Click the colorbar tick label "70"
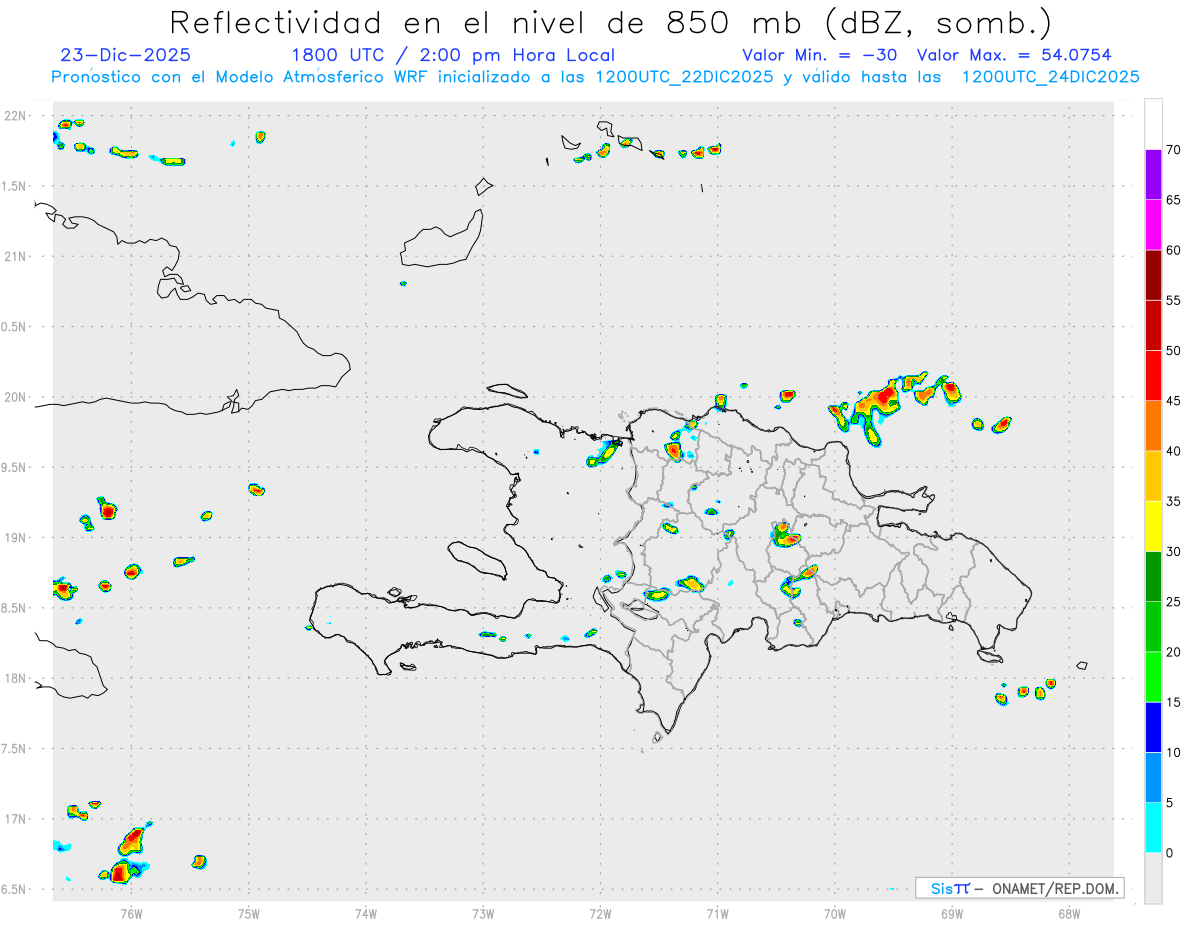The height and width of the screenshot is (927, 1200). point(1173,150)
